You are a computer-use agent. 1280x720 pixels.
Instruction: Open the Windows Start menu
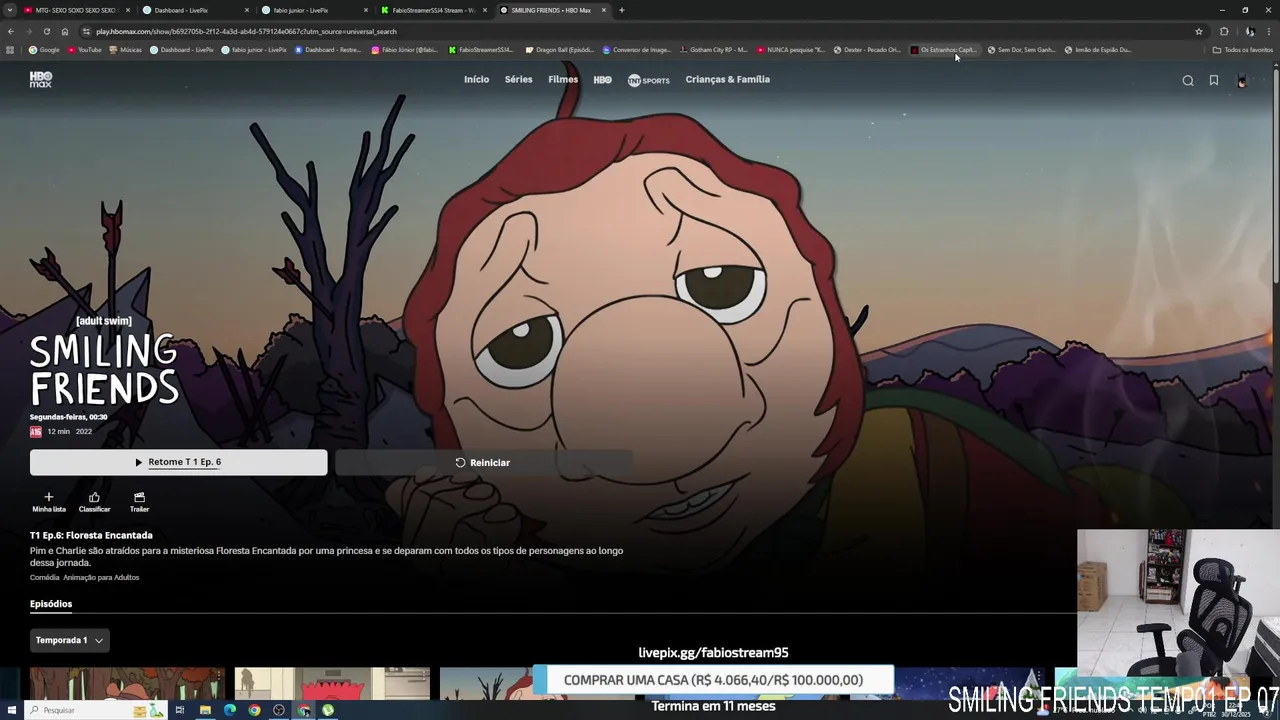pyautogui.click(x=10, y=710)
